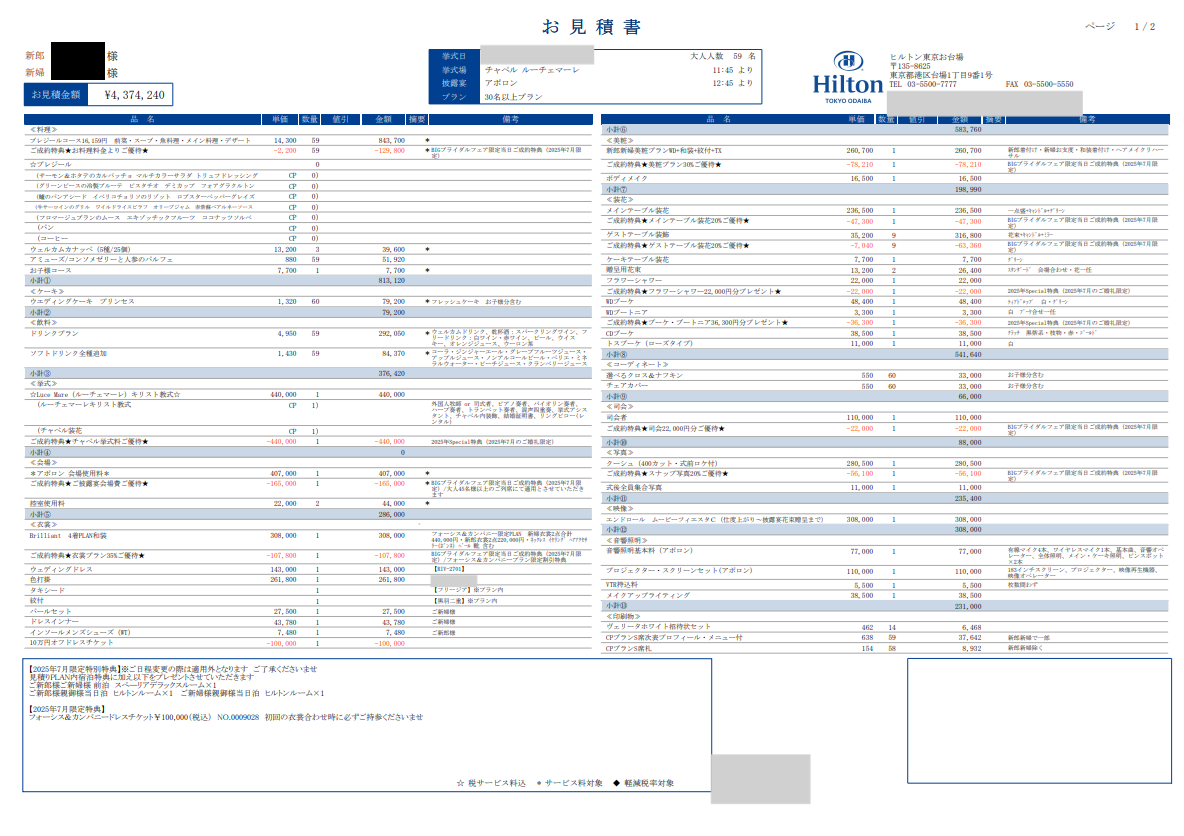Click the 30名以上プラン plan value
This screenshot has width=1184, height=836.
(515, 98)
